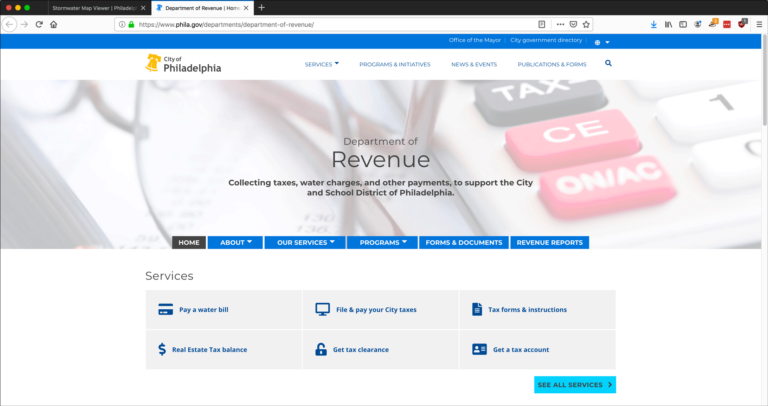Image resolution: width=768 pixels, height=406 pixels.
Task: Go to the browser home page icon
Action: 53,24
